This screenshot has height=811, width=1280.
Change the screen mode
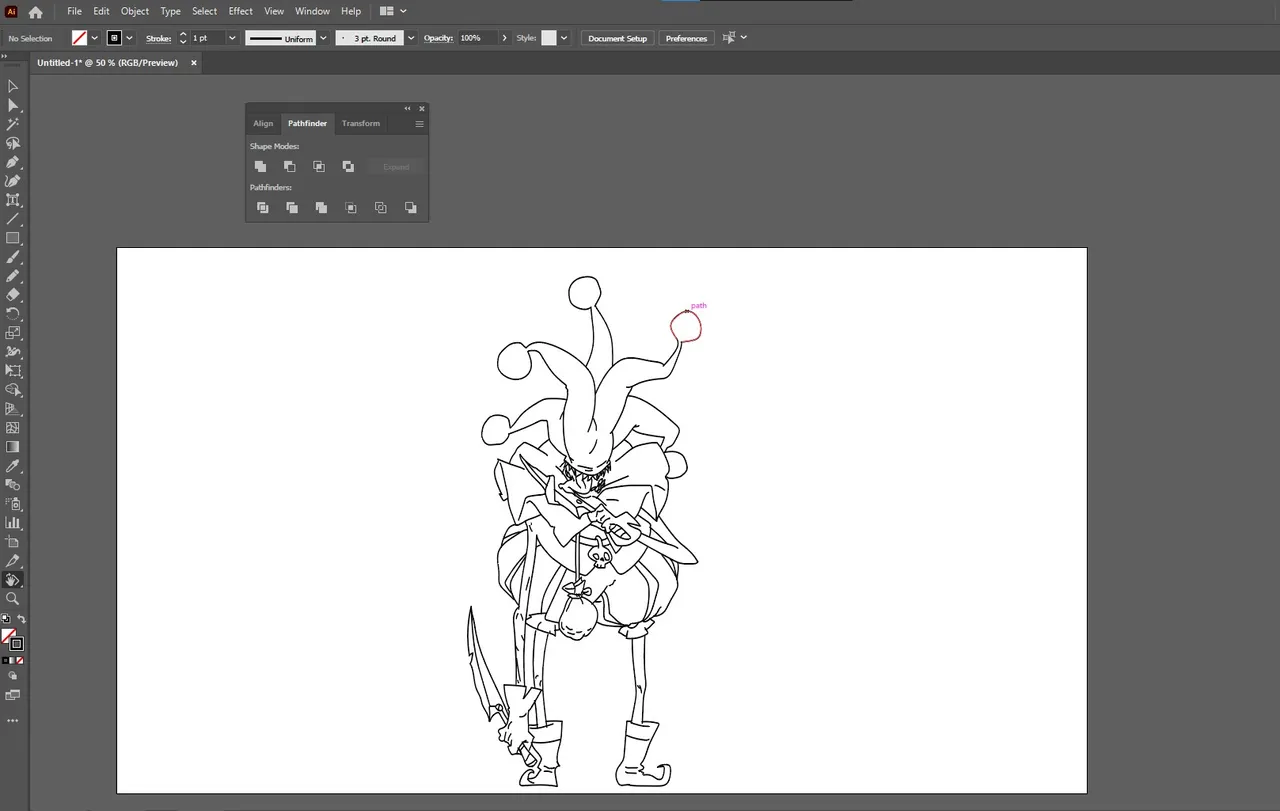pyautogui.click(x=13, y=695)
